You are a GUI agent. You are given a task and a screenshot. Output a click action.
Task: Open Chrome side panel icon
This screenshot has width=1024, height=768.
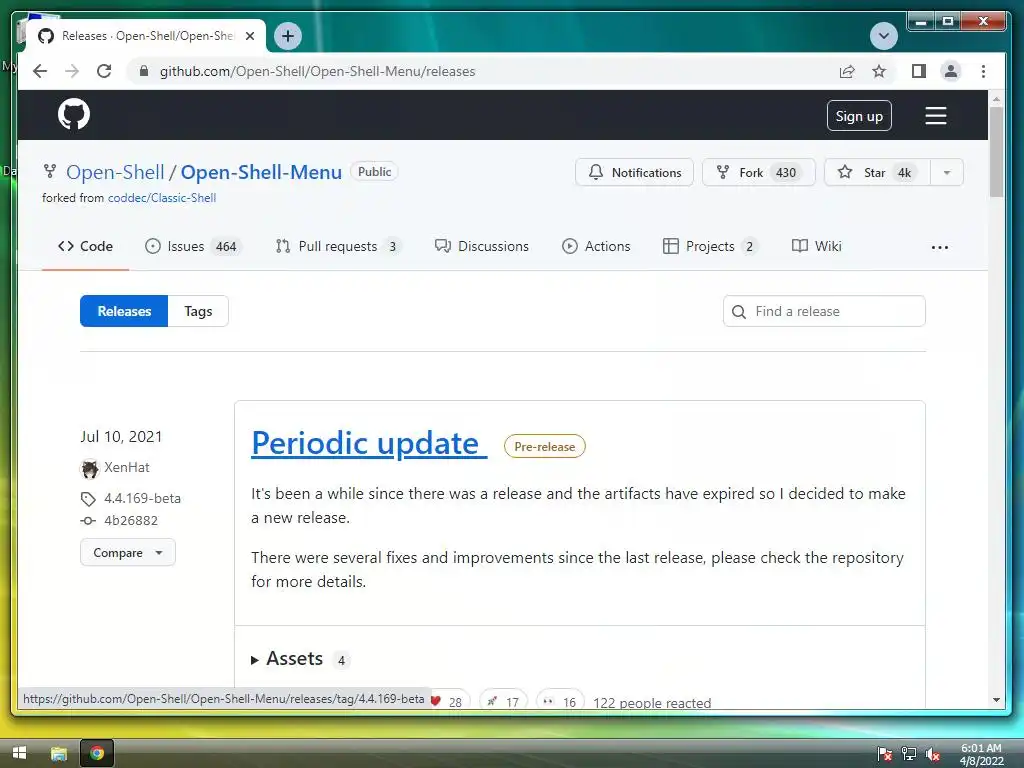click(x=918, y=71)
